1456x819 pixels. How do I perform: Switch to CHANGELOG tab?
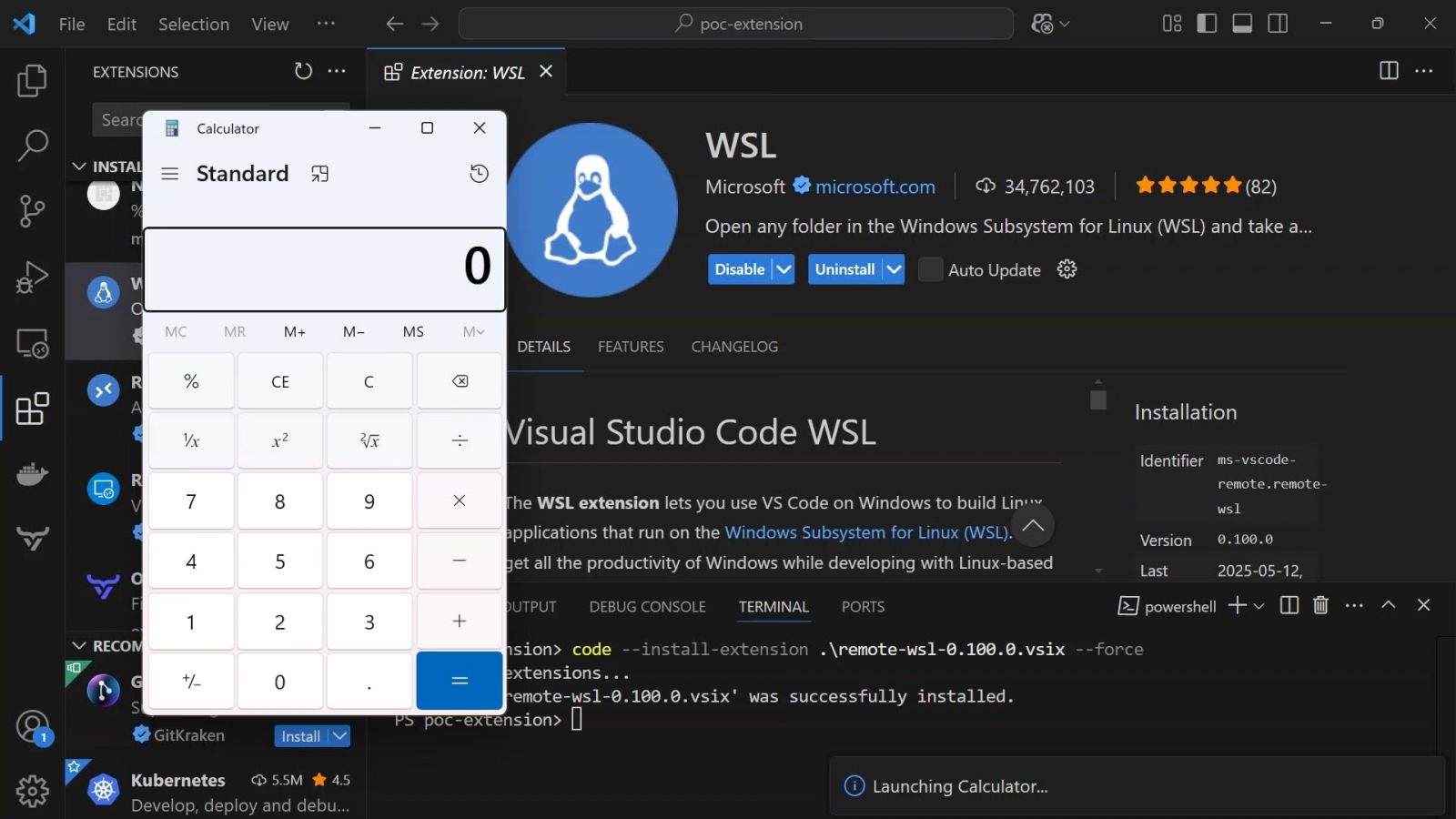734,347
